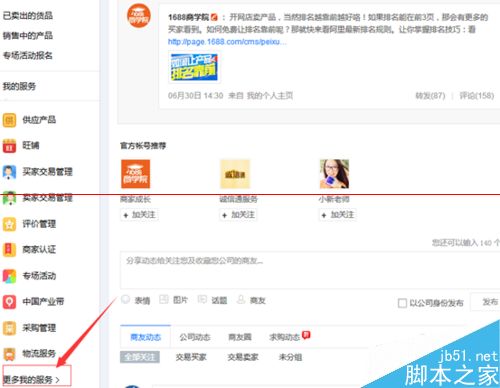Open 已卖出的货品 in the sidebar
The width and height of the screenshot is (500, 388).
tap(28, 15)
